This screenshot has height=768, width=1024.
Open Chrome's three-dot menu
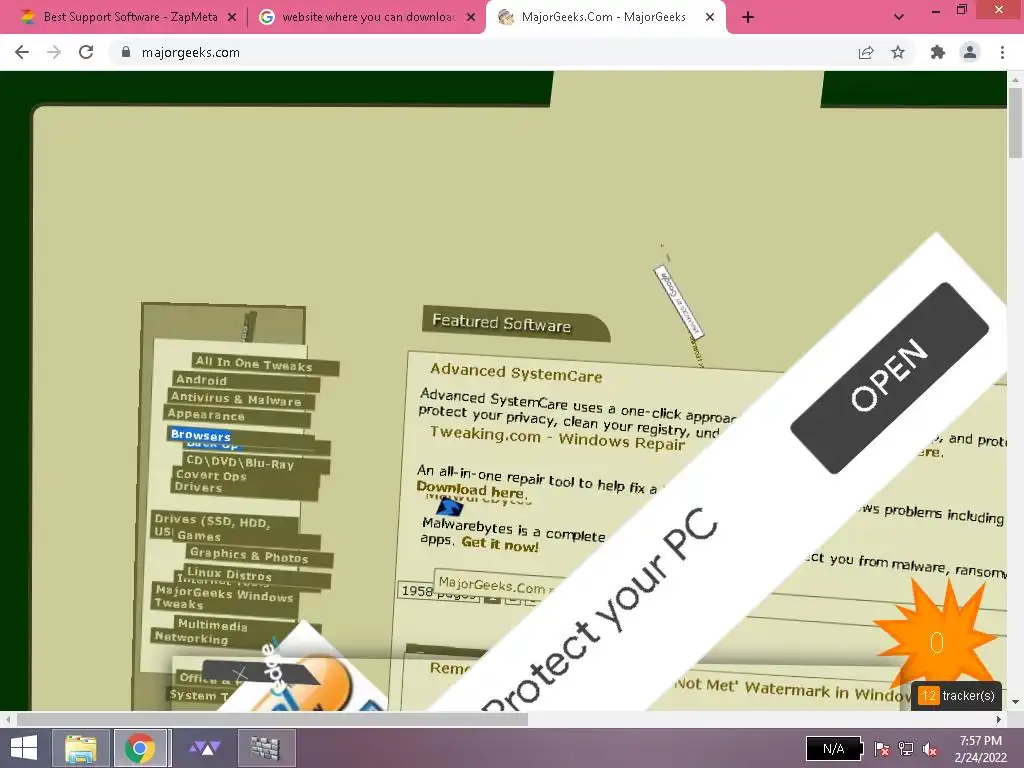coord(1002,52)
